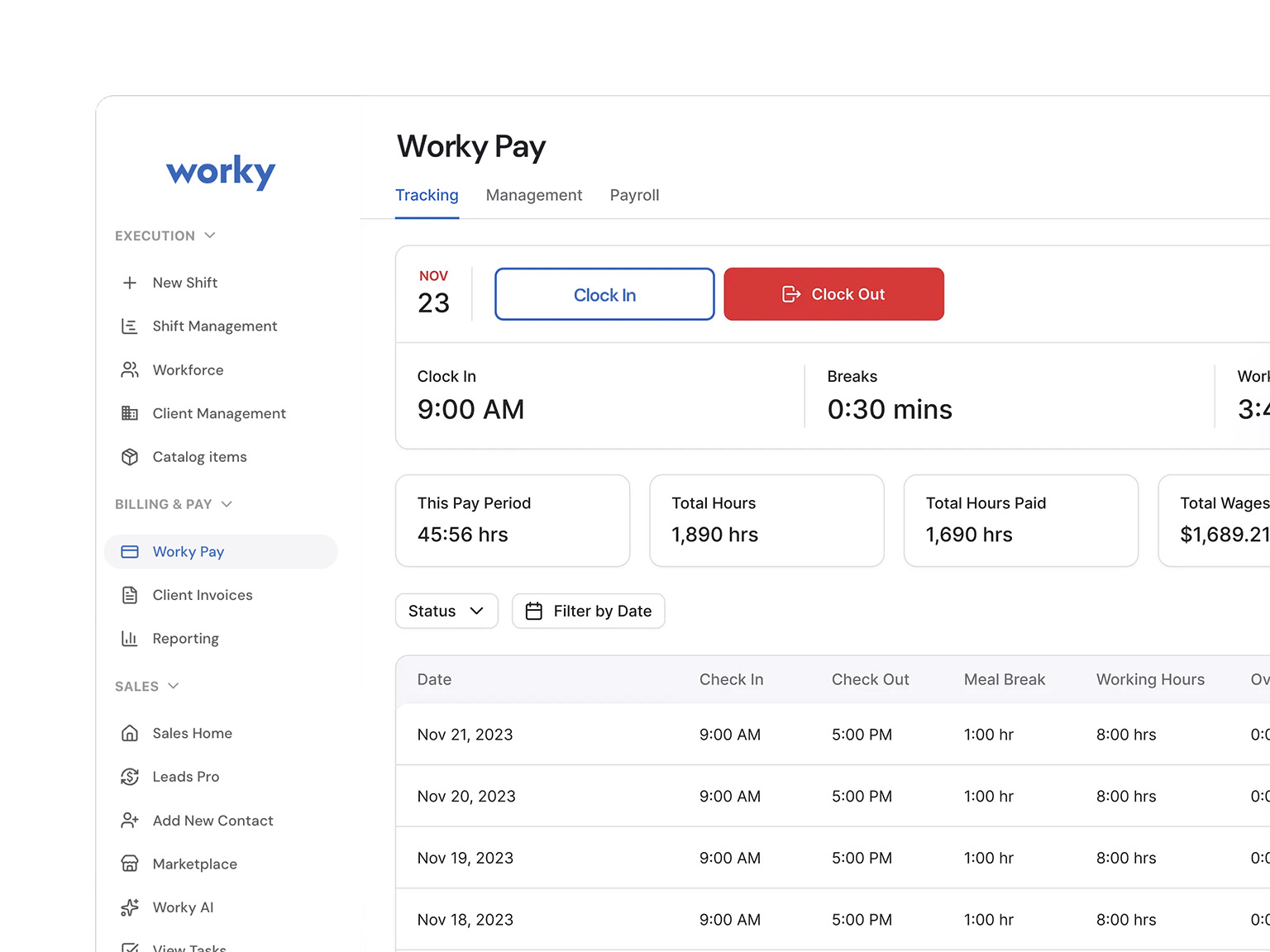Click the Total Hours Paid card
The height and width of the screenshot is (952, 1270).
coord(1021,521)
